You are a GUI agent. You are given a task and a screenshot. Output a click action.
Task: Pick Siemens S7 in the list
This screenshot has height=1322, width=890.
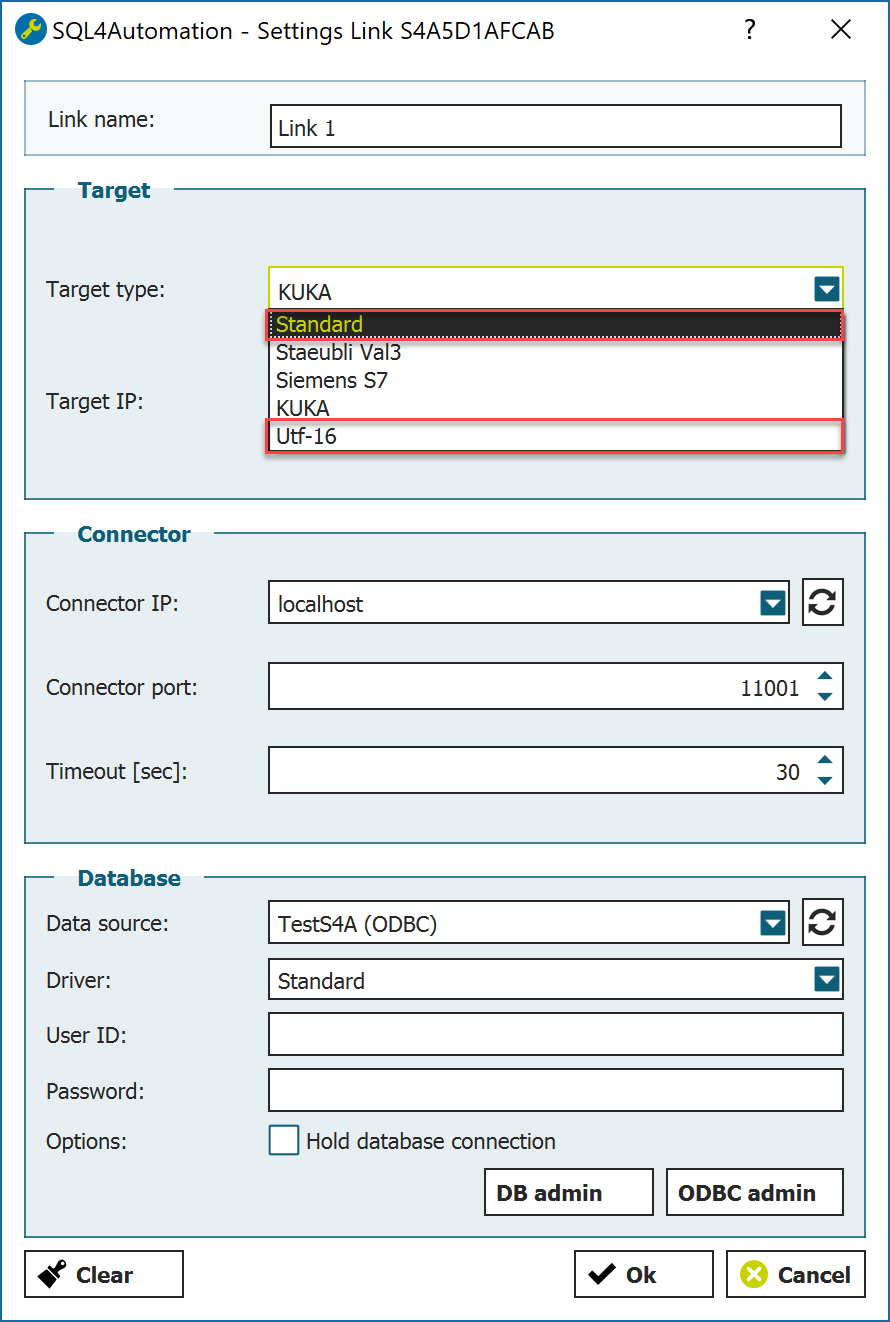(555, 380)
